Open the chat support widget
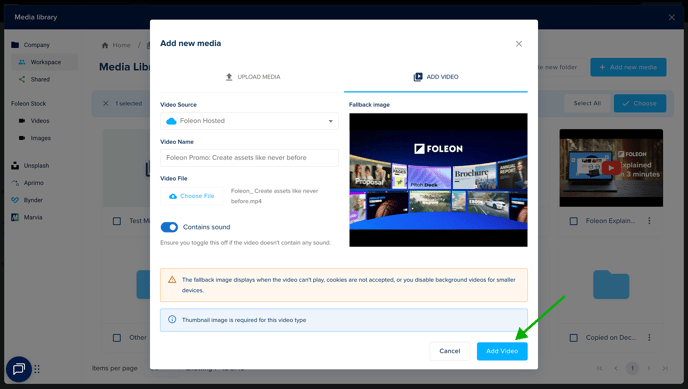Viewport: 688px width, 389px height. [x=18, y=369]
